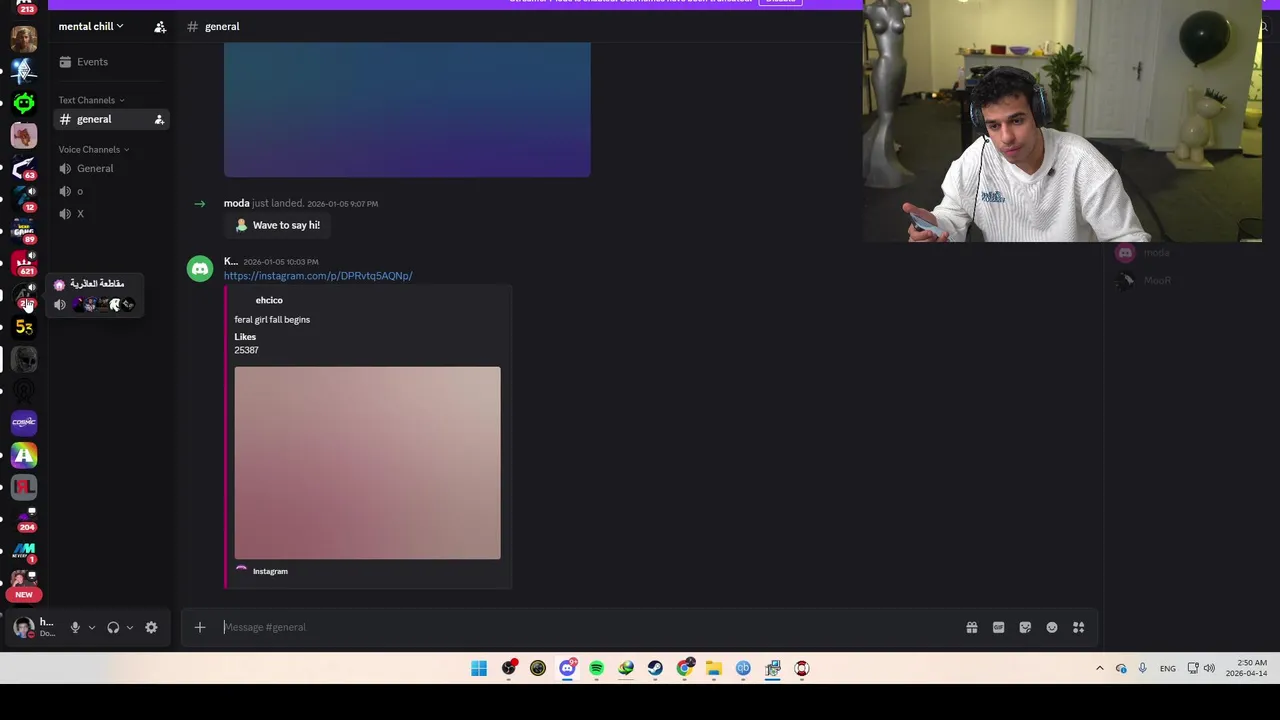
Task: Open the taskbar clock and date
Action: pos(1246,668)
